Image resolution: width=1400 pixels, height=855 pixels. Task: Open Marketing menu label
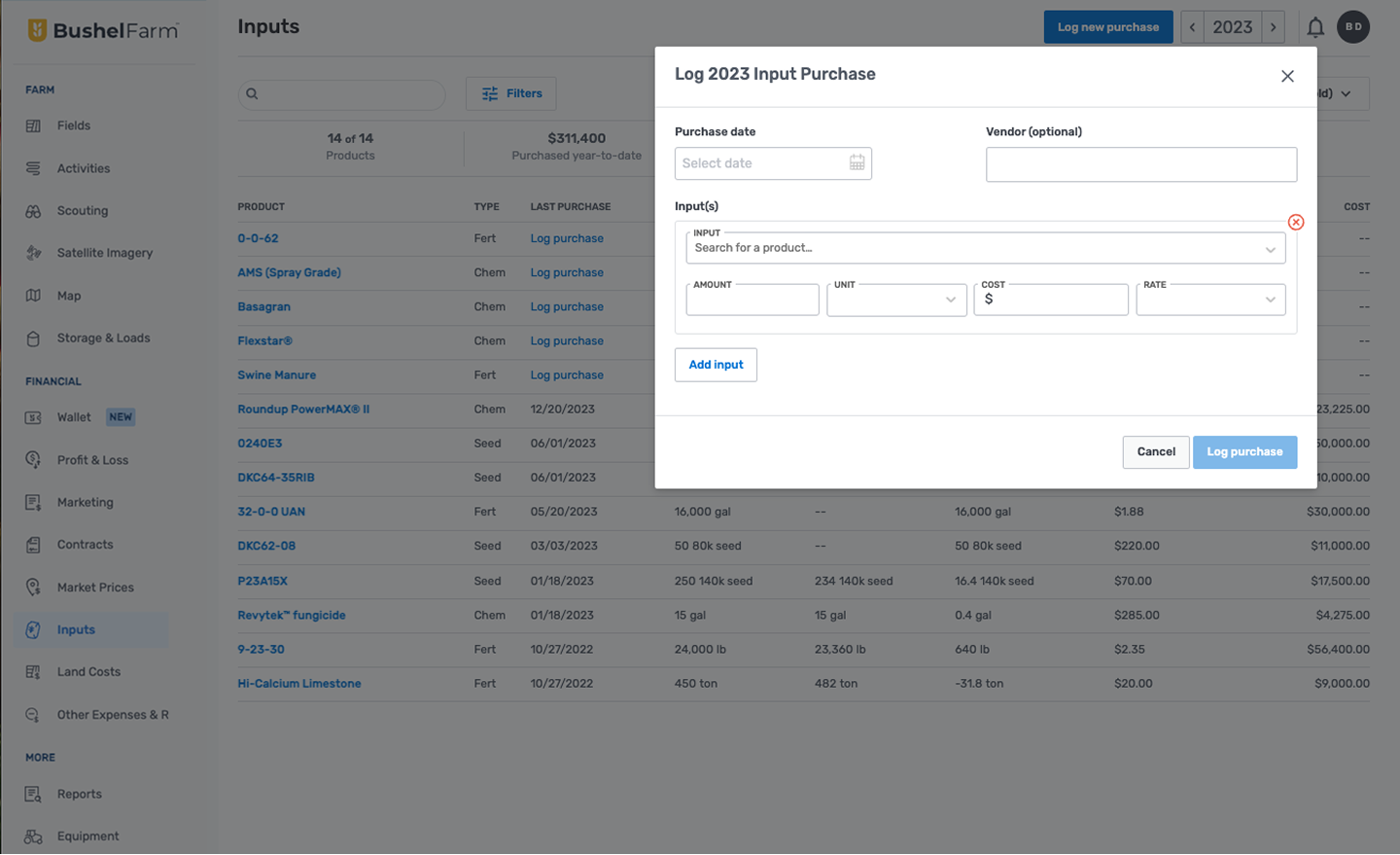pyautogui.click(x=85, y=503)
